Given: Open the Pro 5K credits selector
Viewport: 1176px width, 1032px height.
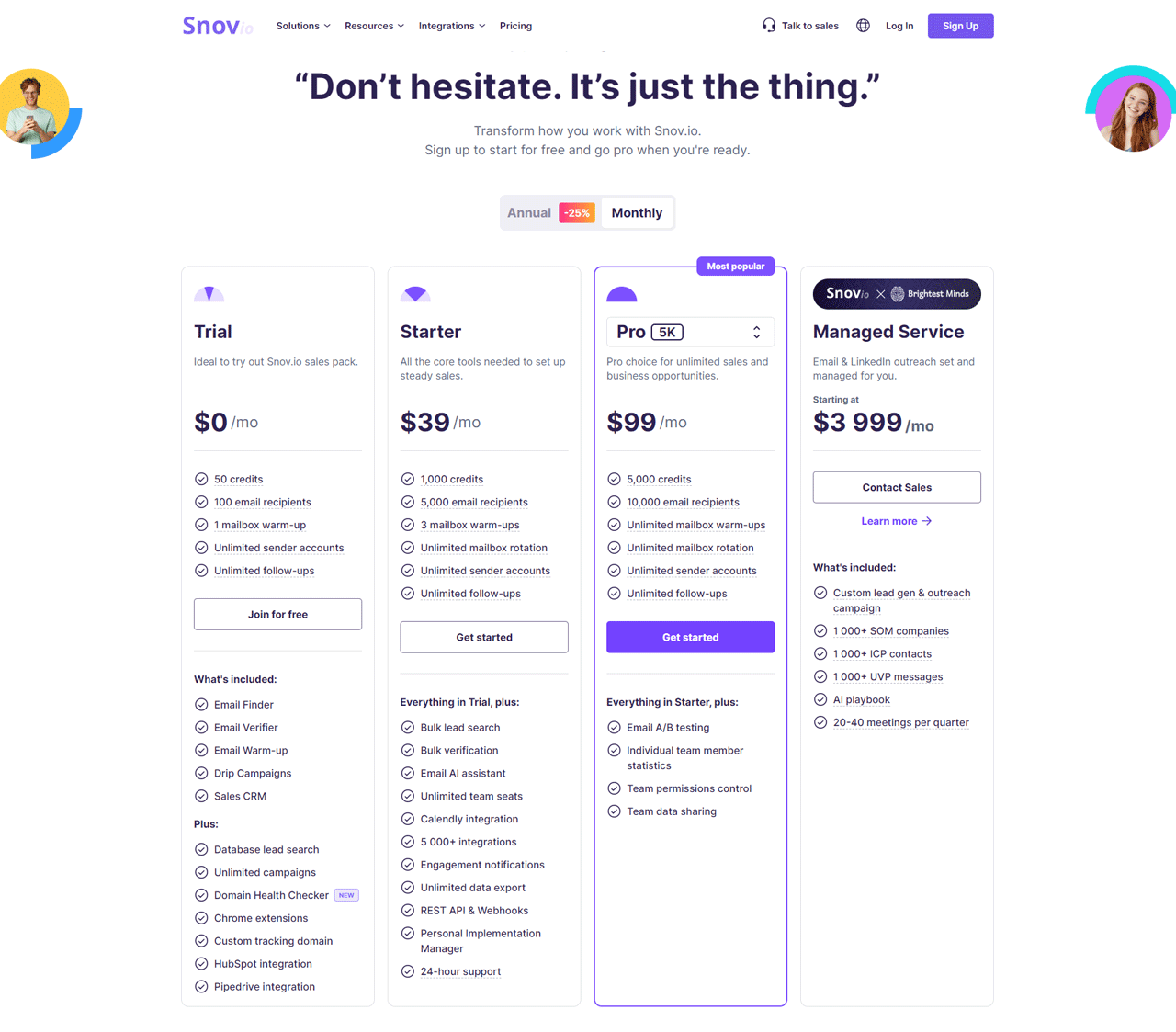Looking at the screenshot, I should 690,332.
